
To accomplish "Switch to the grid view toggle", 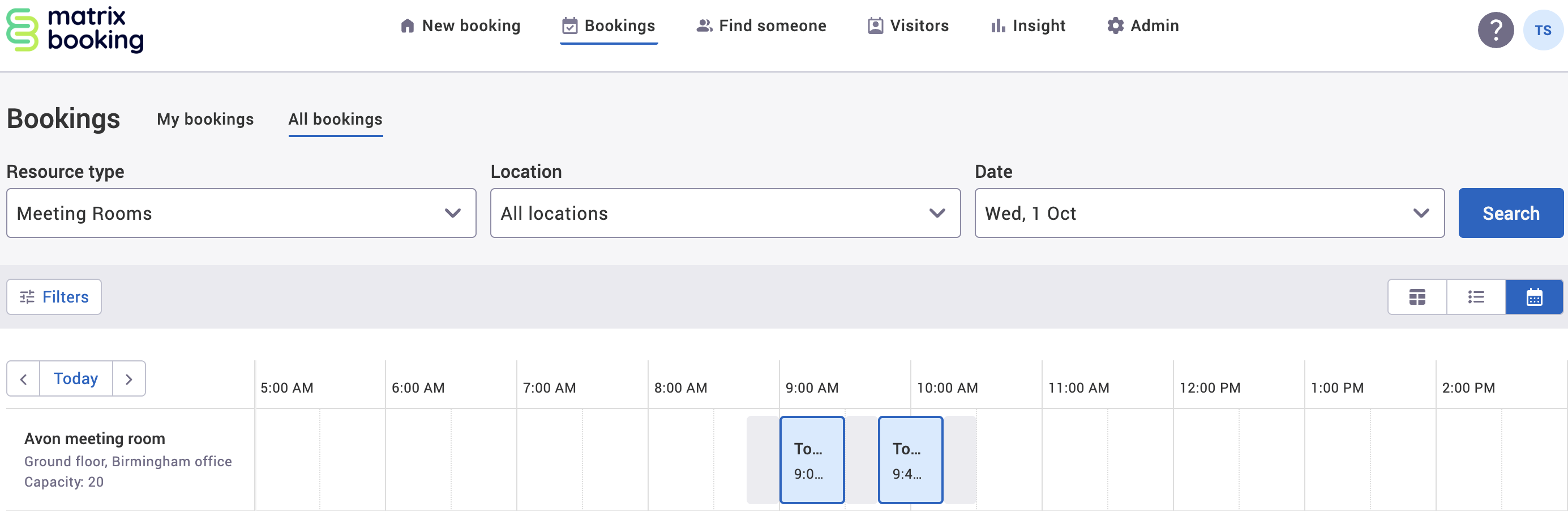I will point(1416,297).
